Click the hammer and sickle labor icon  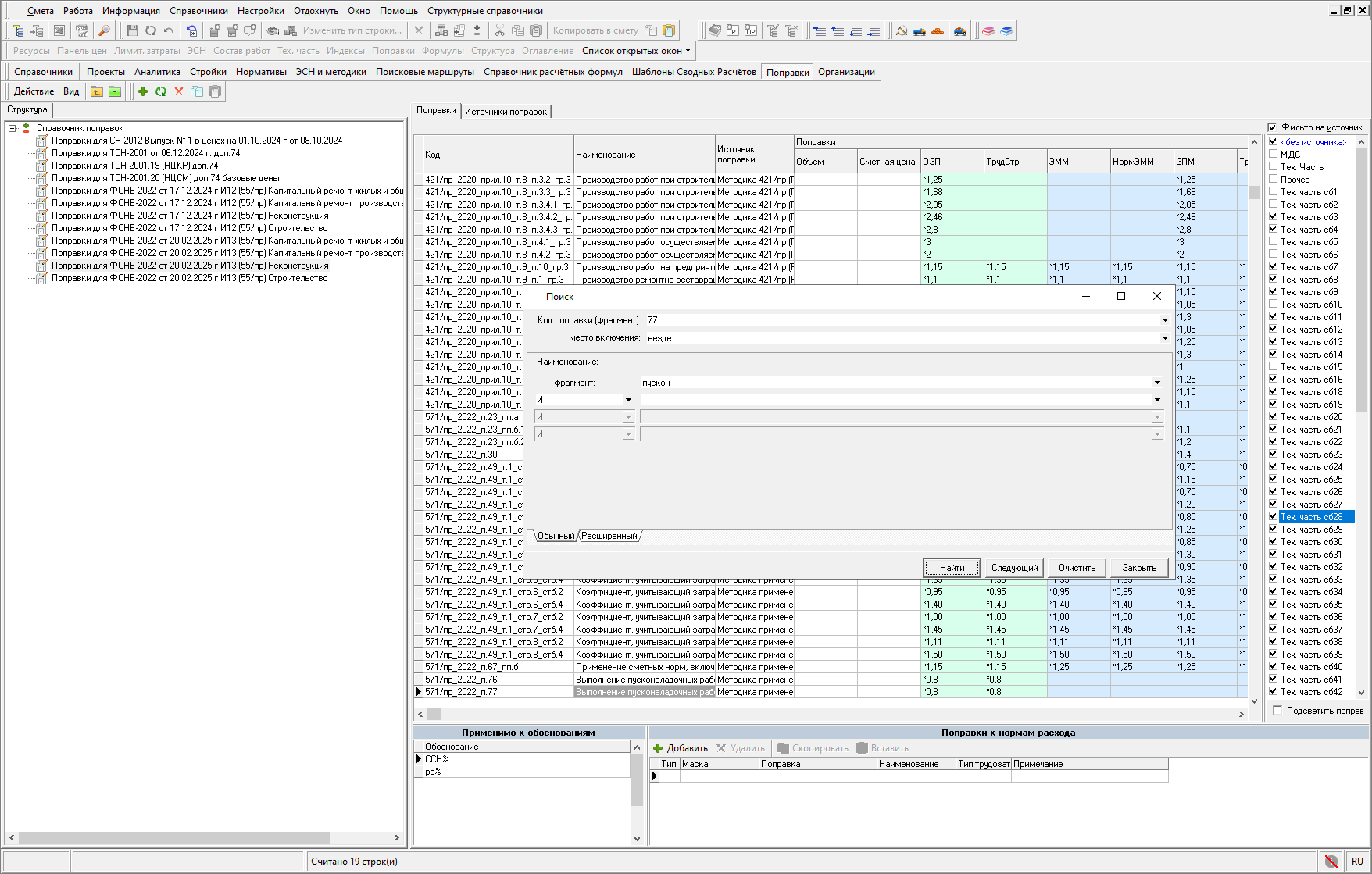902,30
